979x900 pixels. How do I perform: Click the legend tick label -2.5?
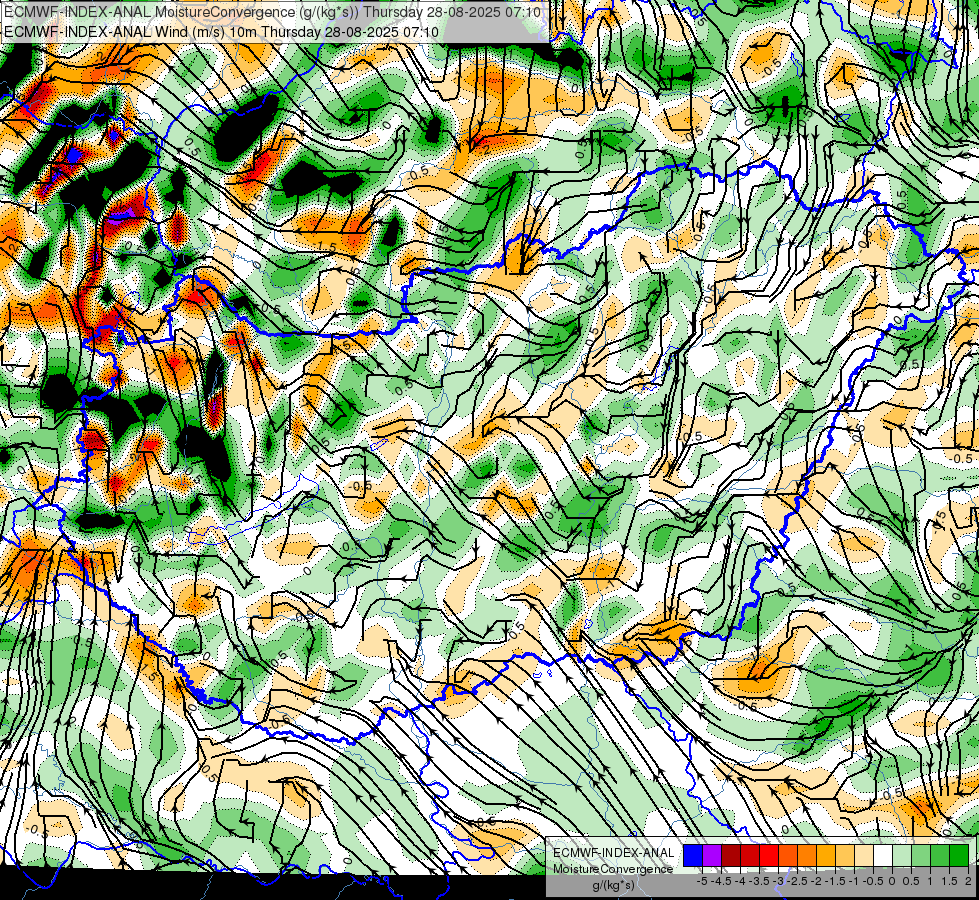797,881
